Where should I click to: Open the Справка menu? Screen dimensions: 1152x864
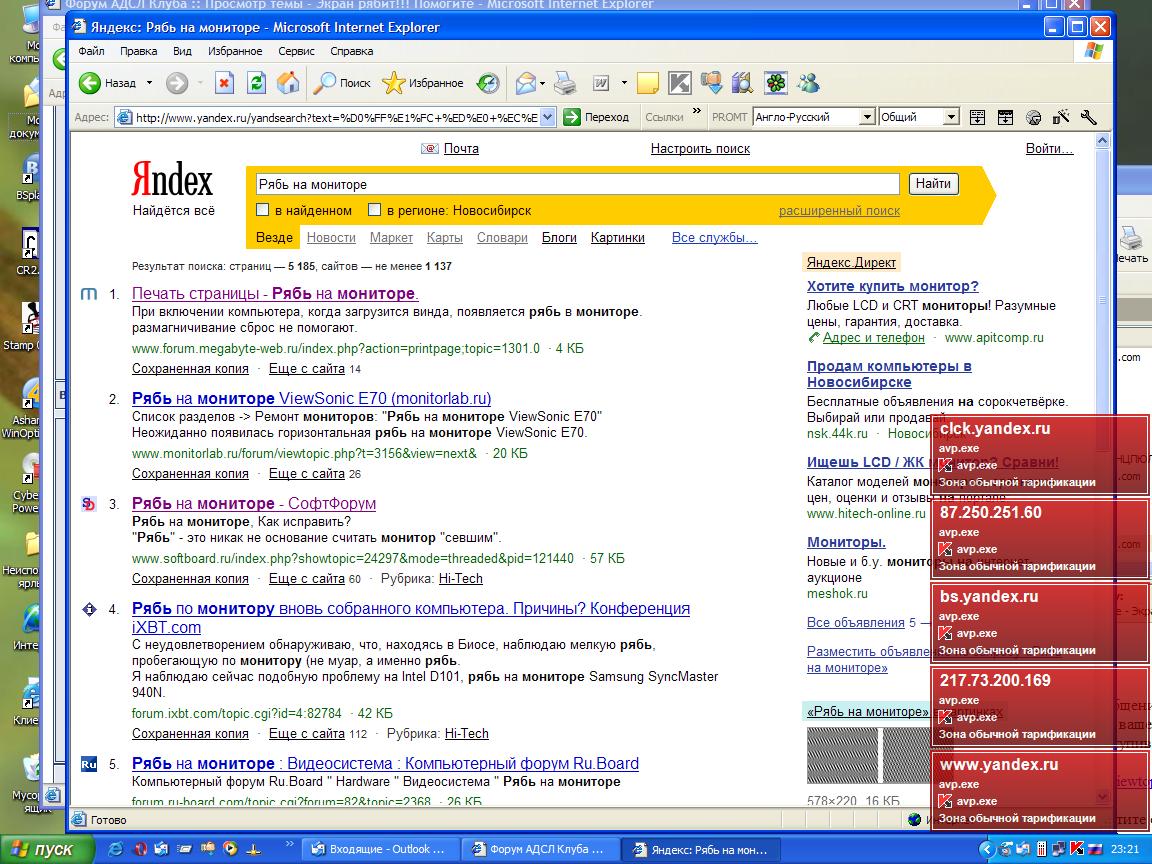(x=351, y=51)
